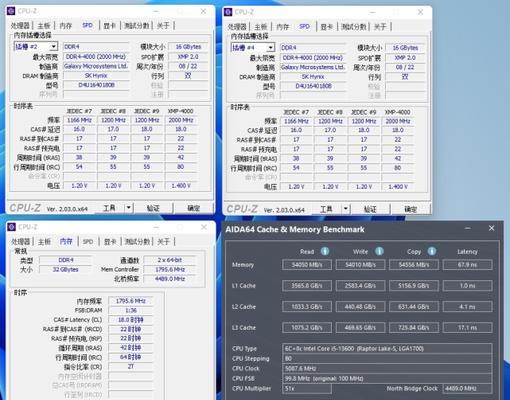Click the L1 Cache Read value 3565.8 GB/s
Screen dimensions: 510x400
(x=307, y=286)
